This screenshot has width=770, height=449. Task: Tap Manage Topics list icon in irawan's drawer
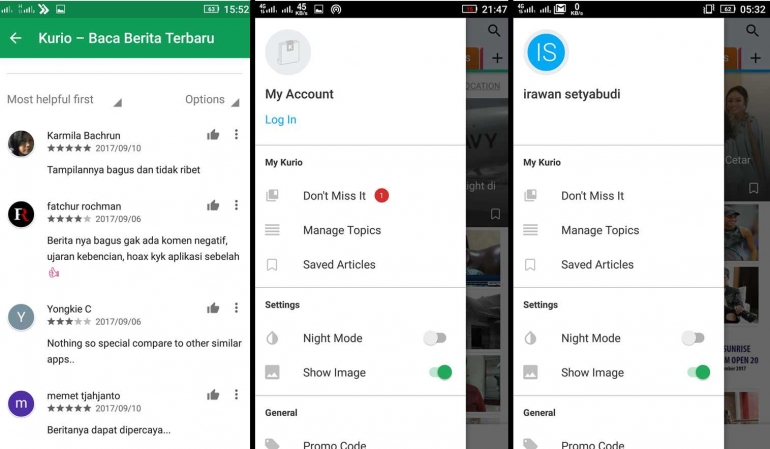pyautogui.click(x=530, y=230)
